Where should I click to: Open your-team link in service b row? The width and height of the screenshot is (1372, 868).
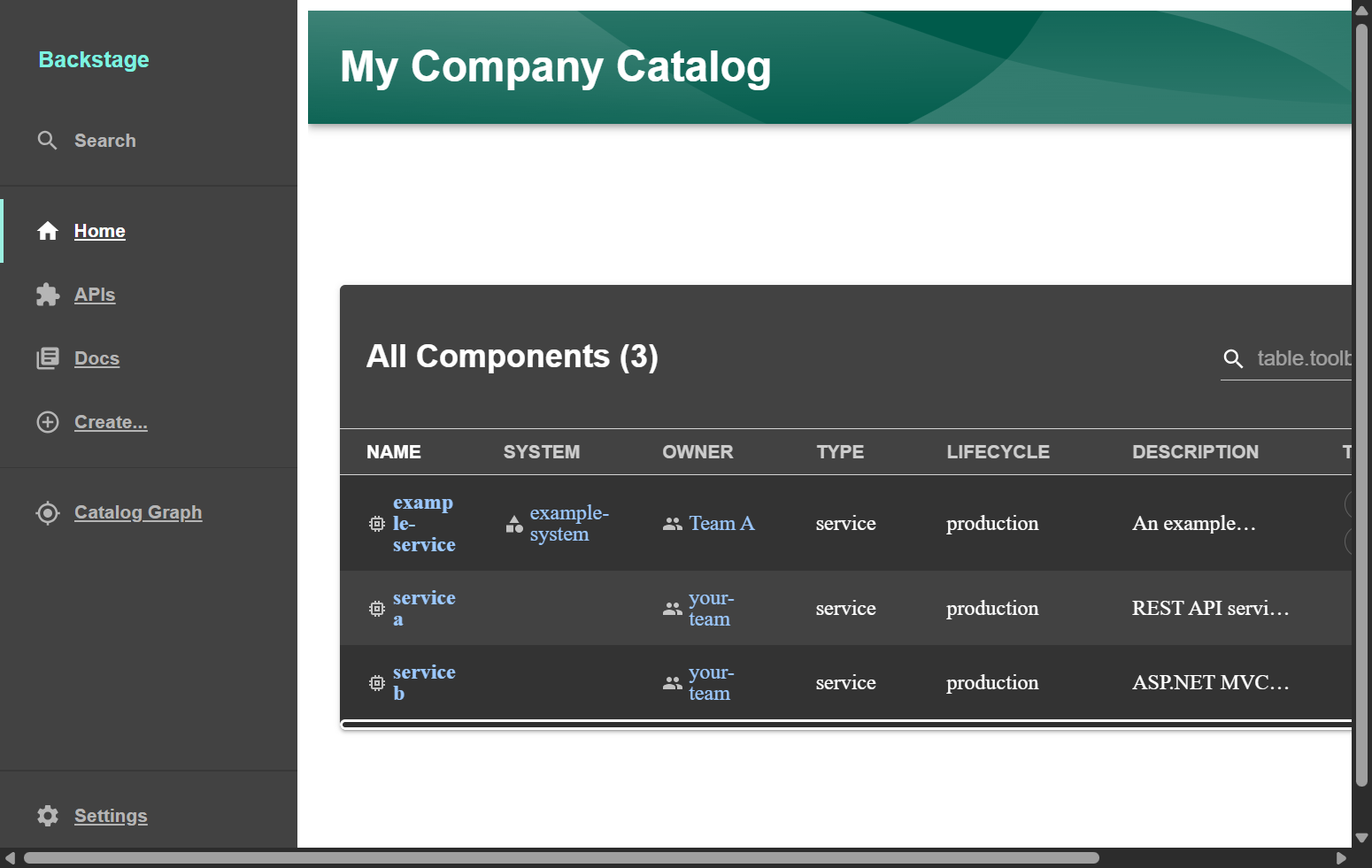pyautogui.click(x=712, y=683)
